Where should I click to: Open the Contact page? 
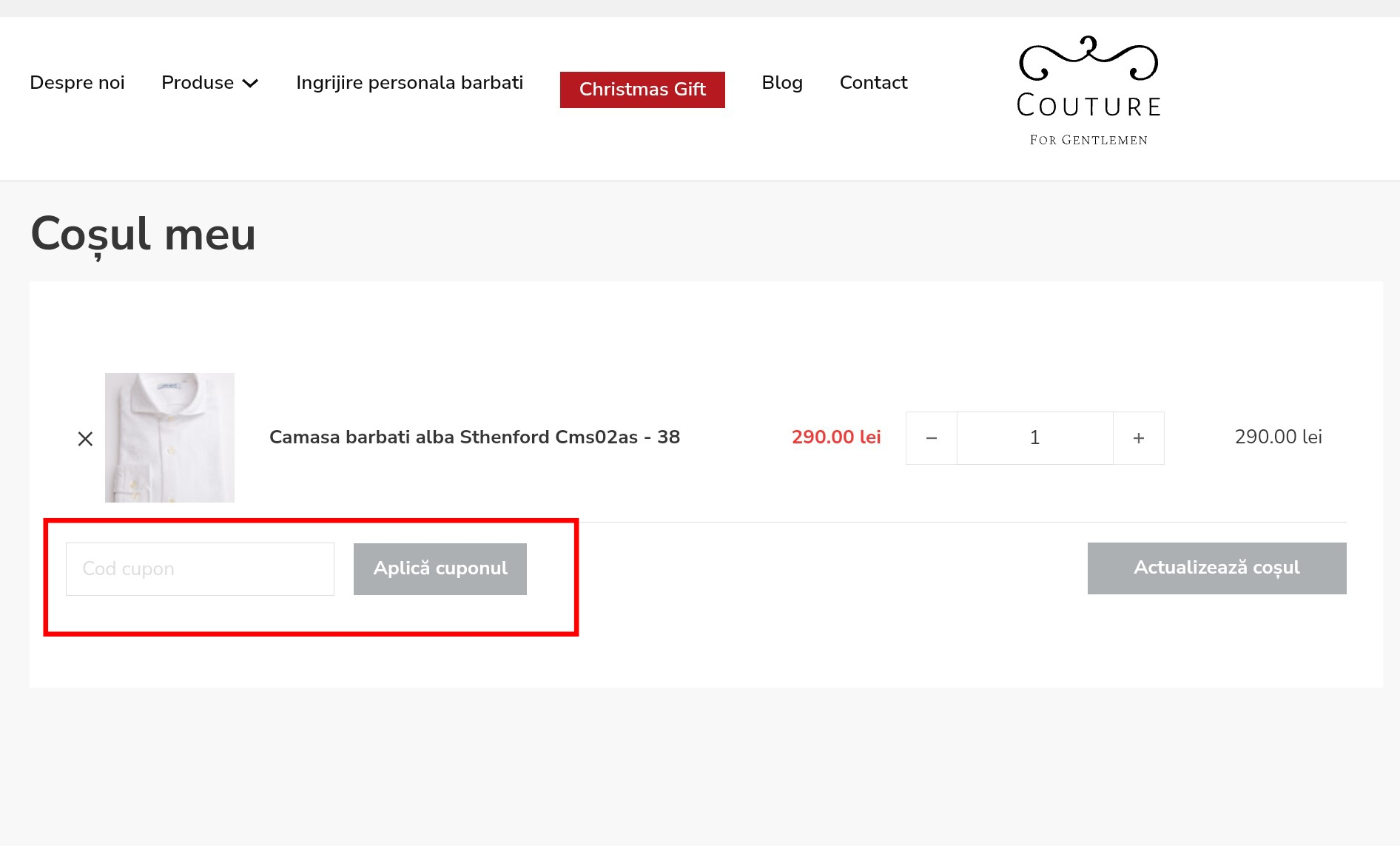coord(873,83)
